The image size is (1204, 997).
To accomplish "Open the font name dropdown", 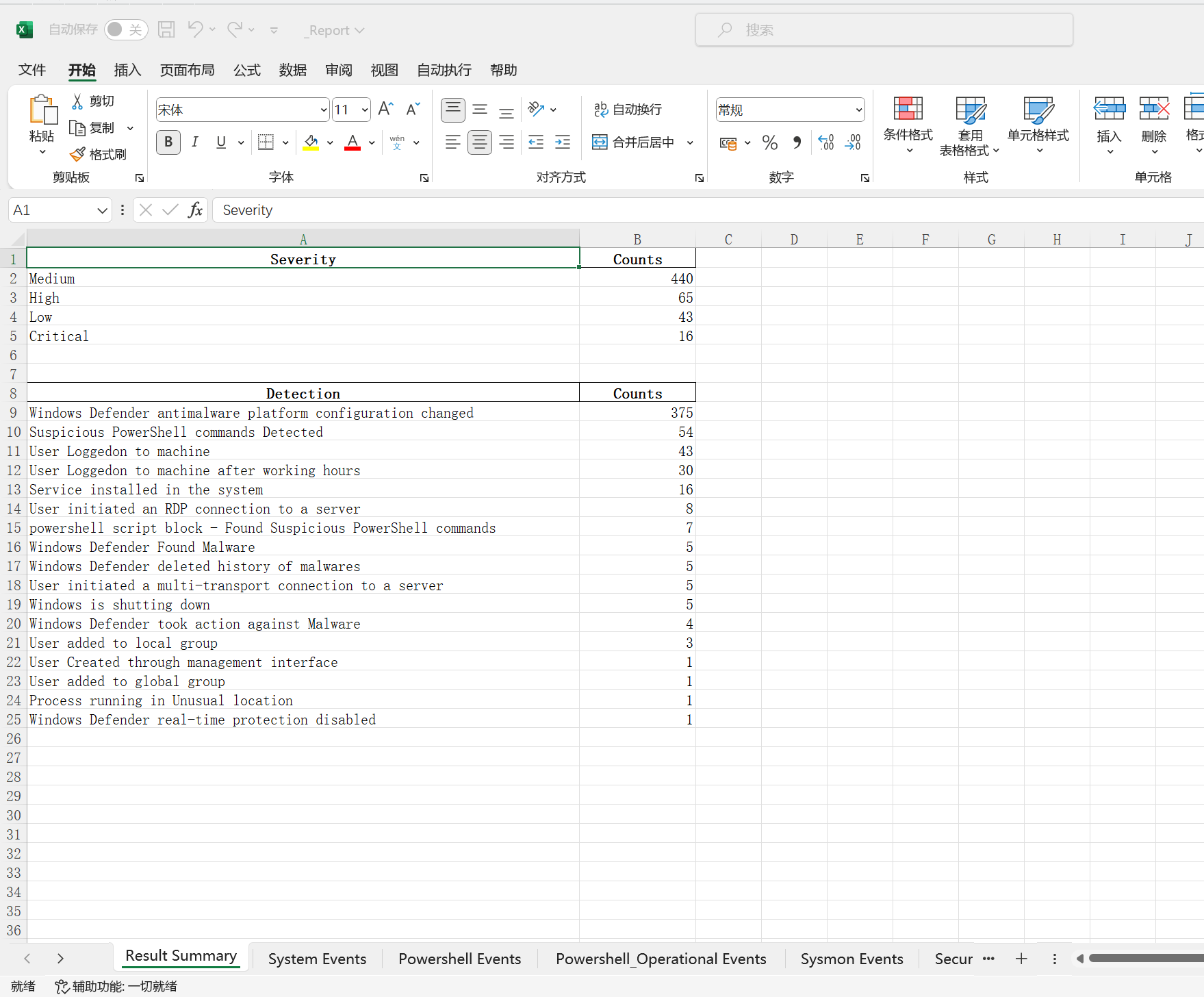I will 324,110.
